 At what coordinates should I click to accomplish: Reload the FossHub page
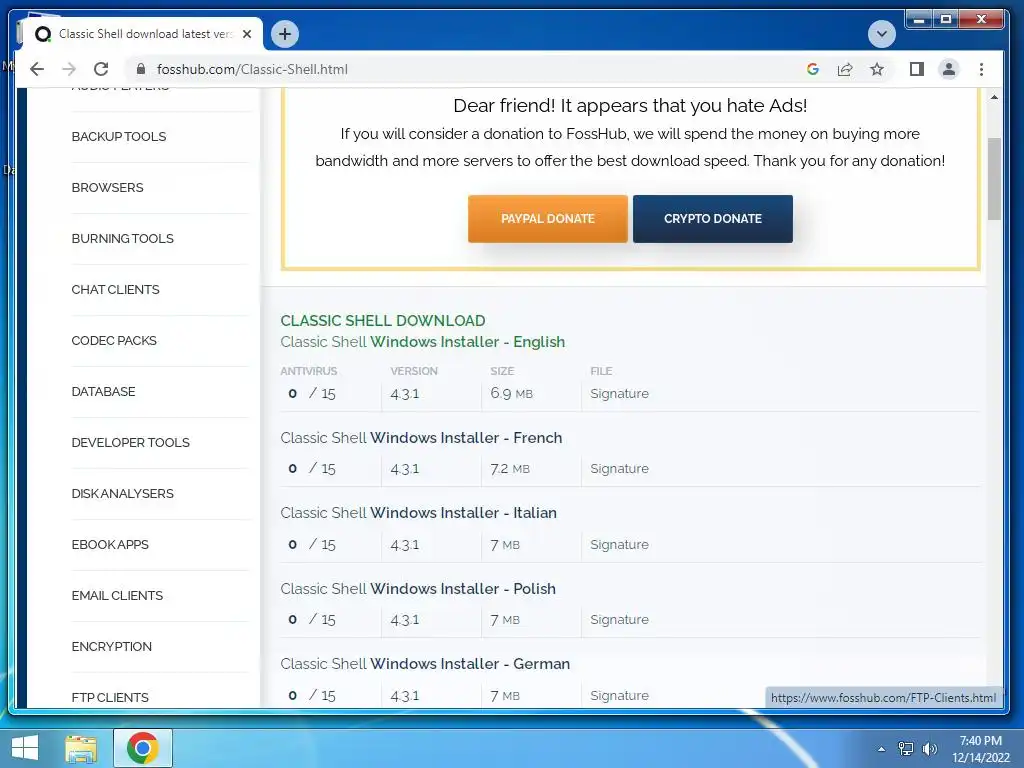[x=101, y=69]
